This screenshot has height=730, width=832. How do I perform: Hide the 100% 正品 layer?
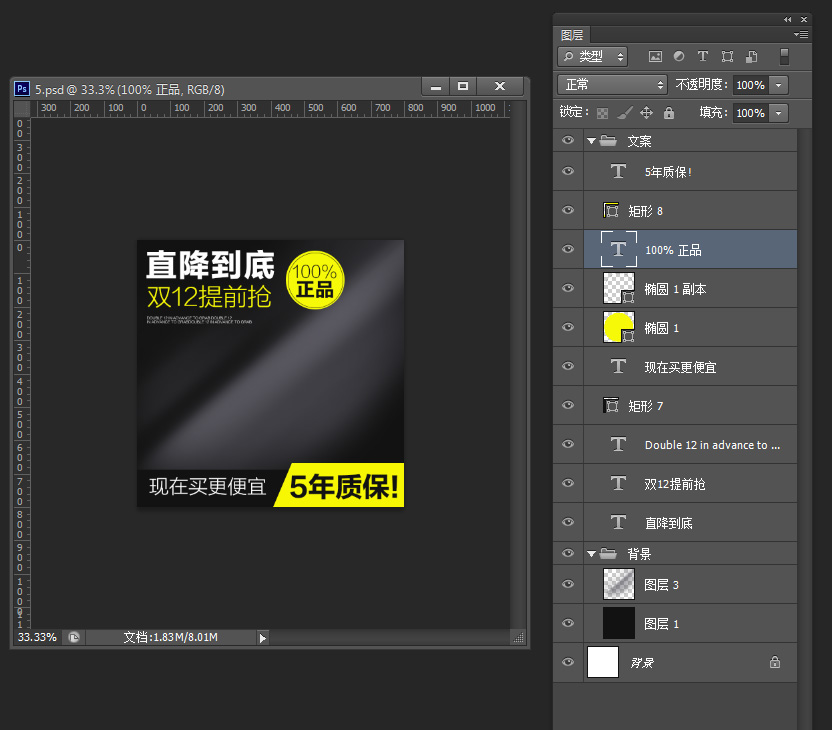coord(568,249)
